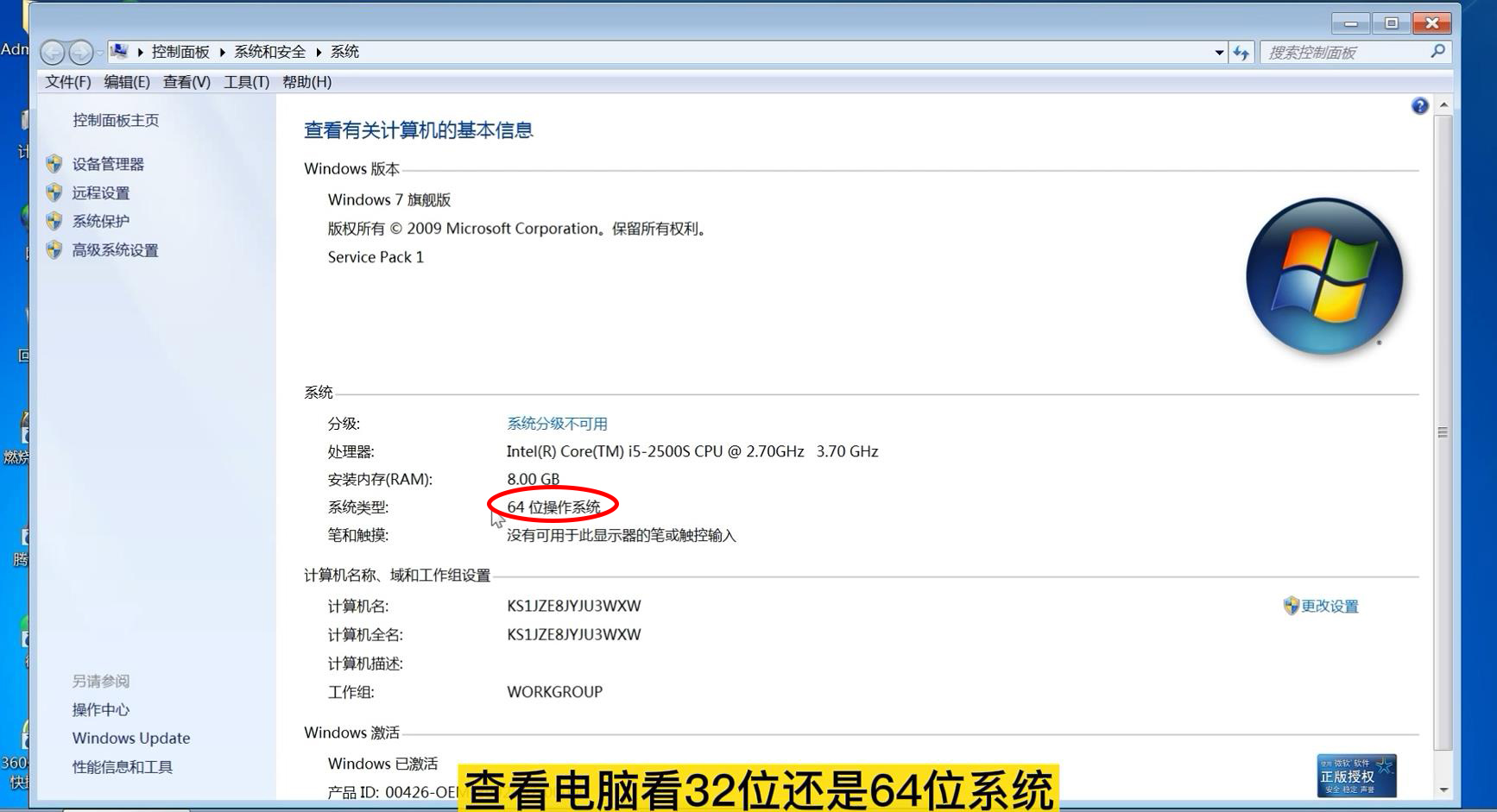Viewport: 1497px width, 812px height.
Task: Open recent pages dropdown beside Forward arrow
Action: (99, 53)
